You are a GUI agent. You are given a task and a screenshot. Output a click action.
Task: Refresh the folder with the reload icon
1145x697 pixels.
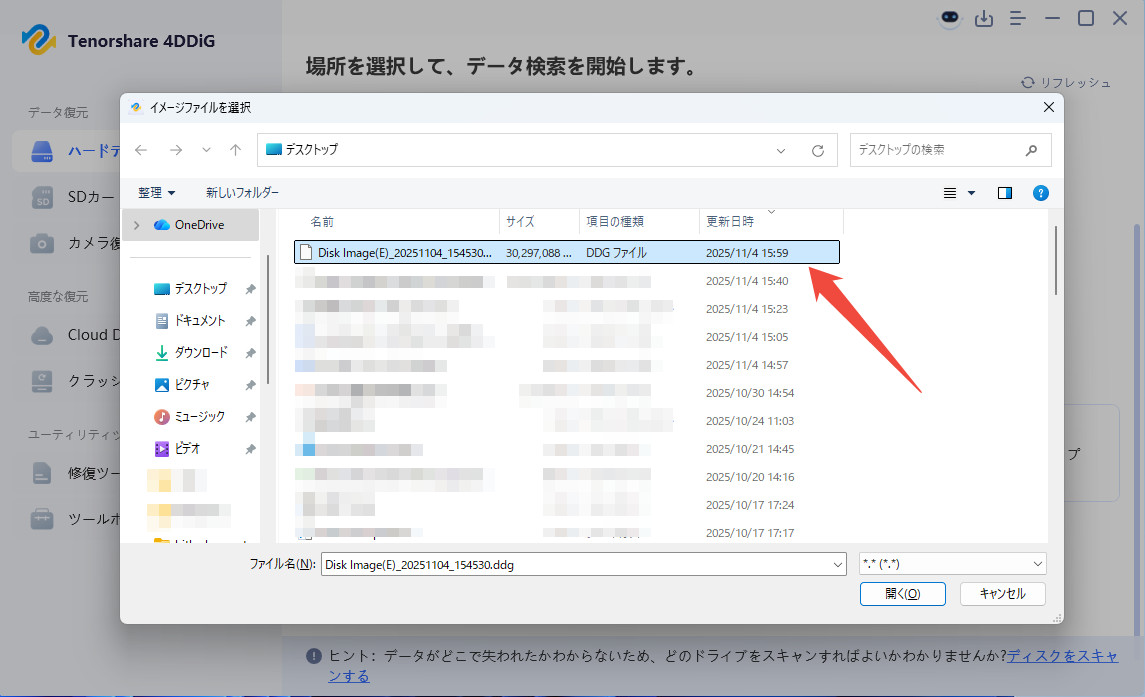coord(818,151)
